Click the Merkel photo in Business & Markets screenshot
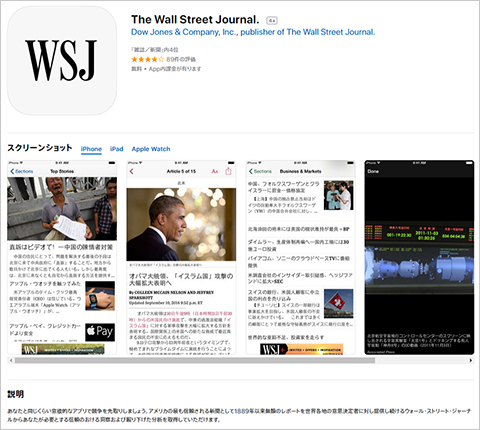480x430 pixels. (x=338, y=195)
